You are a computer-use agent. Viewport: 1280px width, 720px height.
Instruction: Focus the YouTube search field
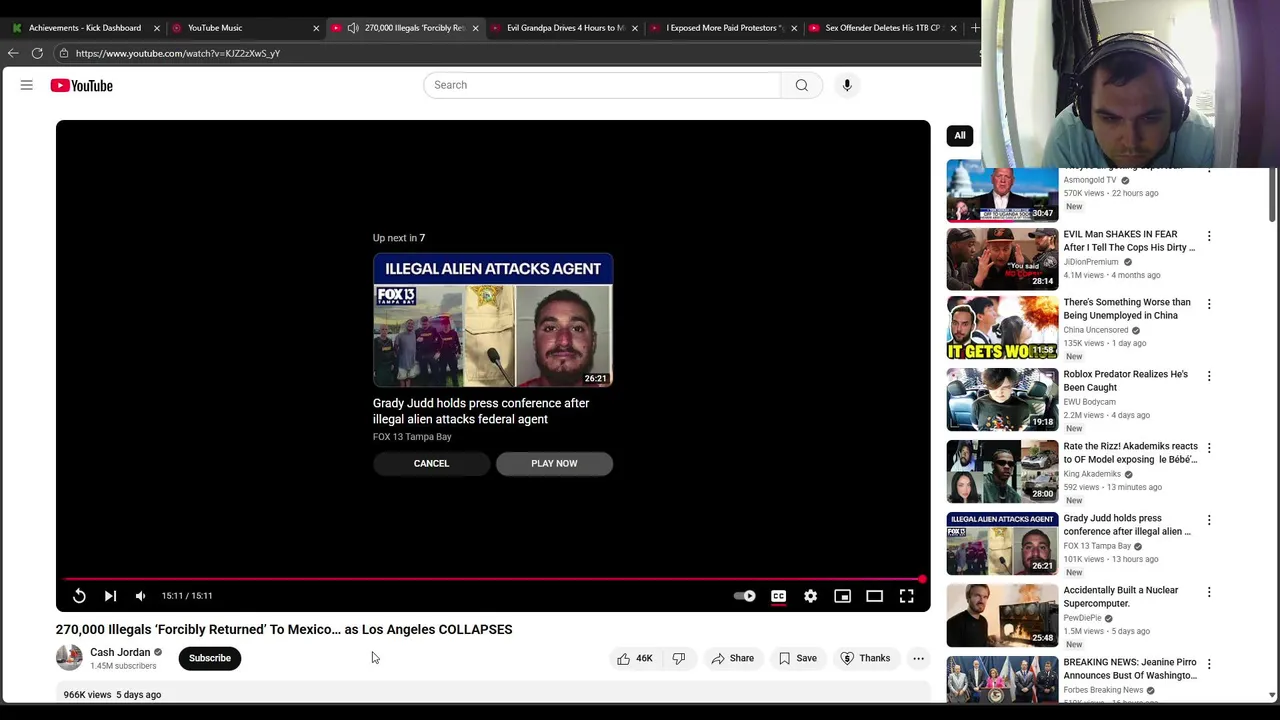point(602,85)
